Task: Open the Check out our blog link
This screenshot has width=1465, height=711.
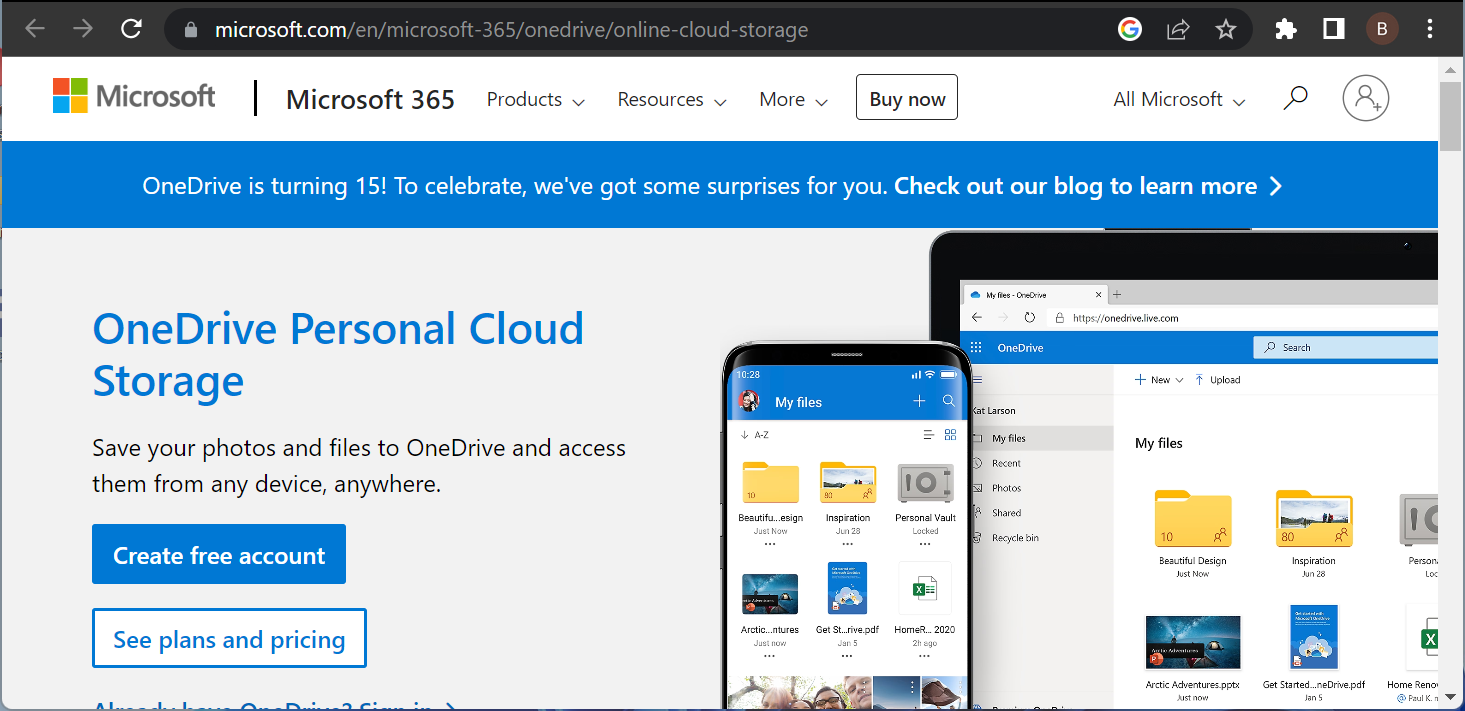Action: point(1088,186)
